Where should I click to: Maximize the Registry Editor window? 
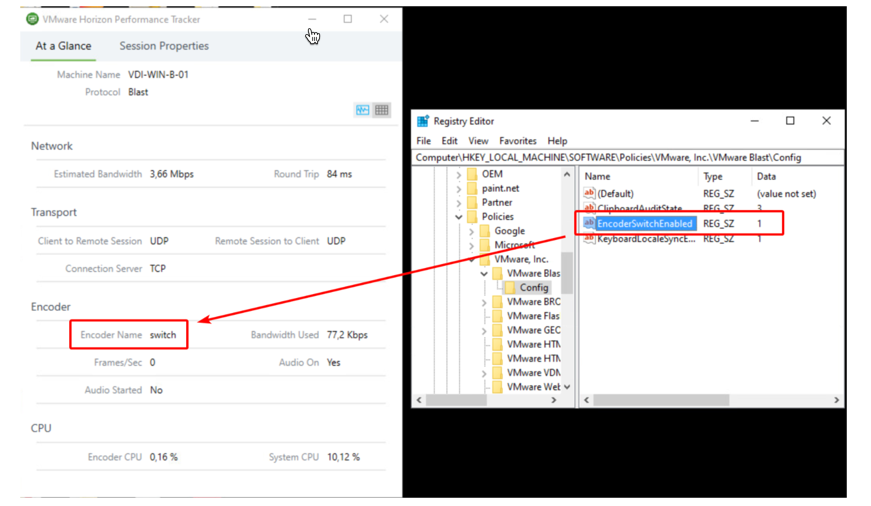[x=790, y=121]
